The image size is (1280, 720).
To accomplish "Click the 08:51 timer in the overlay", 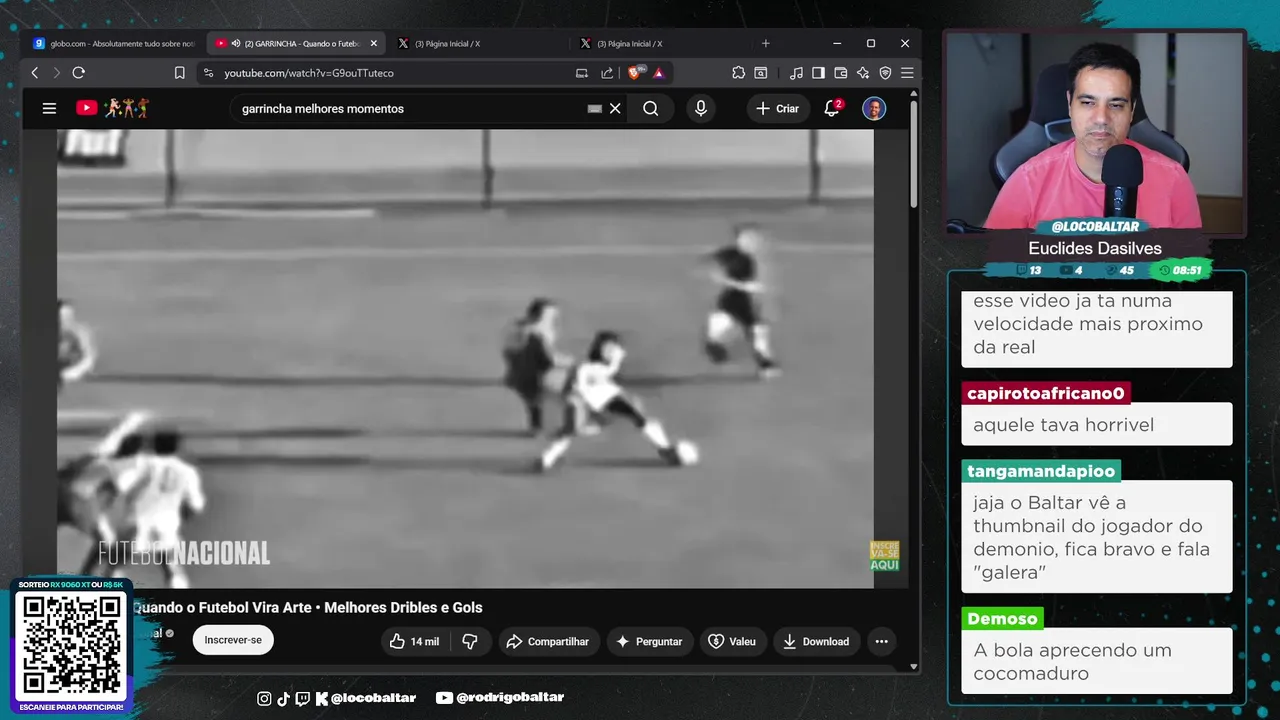I will [1181, 270].
